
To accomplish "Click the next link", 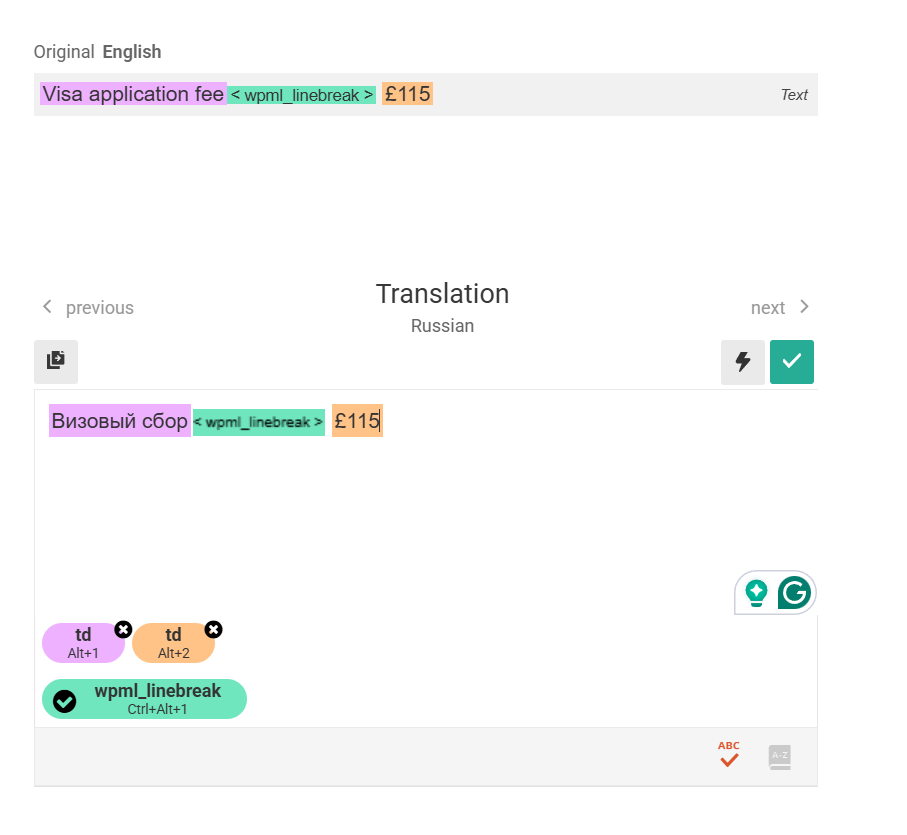I will (x=768, y=308).
